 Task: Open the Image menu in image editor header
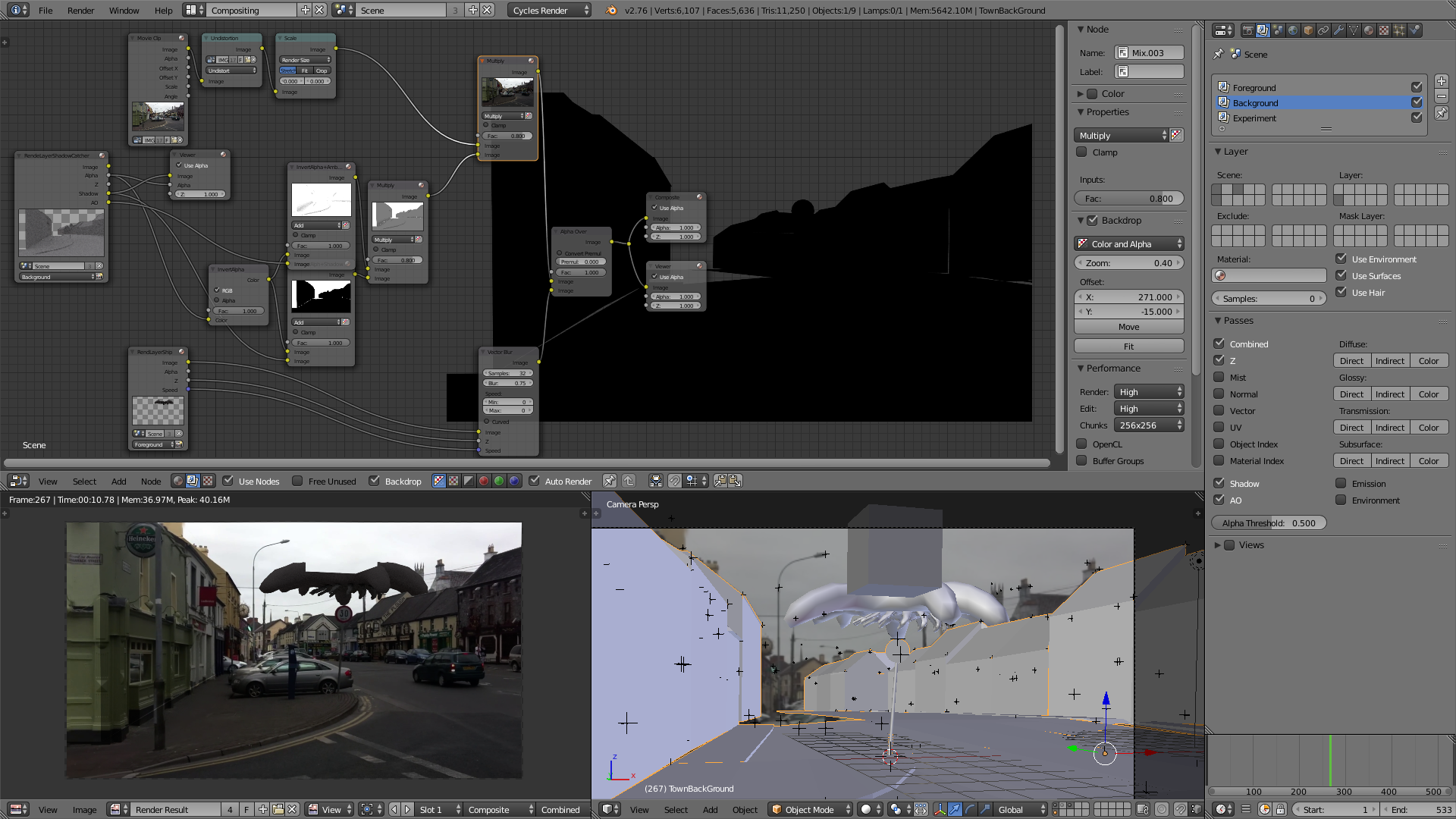(84, 809)
